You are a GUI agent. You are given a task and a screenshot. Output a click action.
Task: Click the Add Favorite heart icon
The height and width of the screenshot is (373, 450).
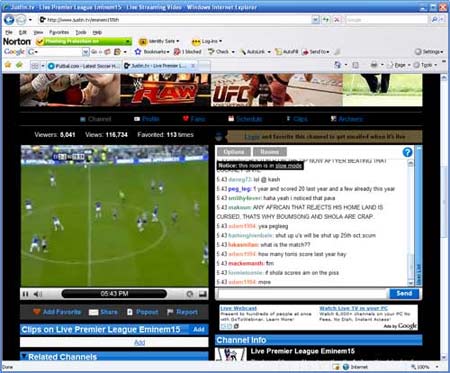click(37, 312)
